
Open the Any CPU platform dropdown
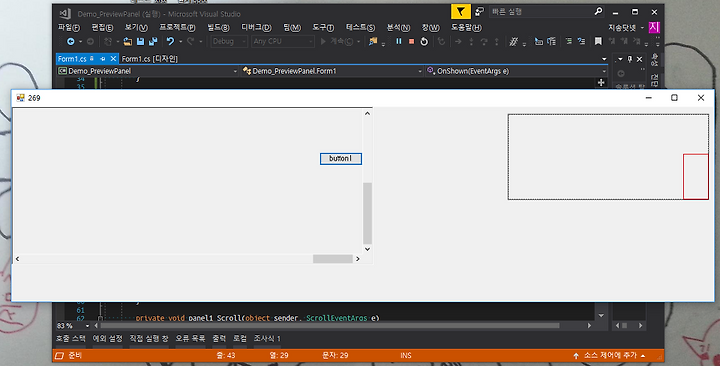coord(283,41)
